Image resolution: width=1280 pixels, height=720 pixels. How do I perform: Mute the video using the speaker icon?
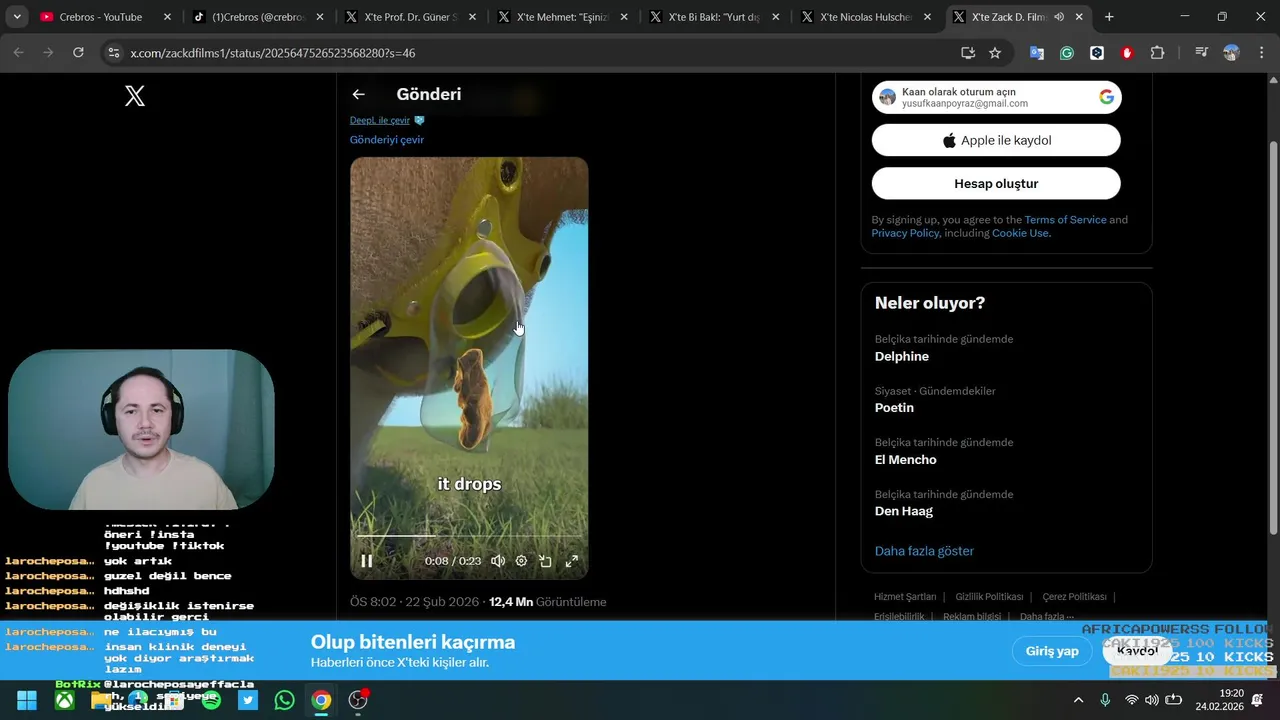click(497, 561)
